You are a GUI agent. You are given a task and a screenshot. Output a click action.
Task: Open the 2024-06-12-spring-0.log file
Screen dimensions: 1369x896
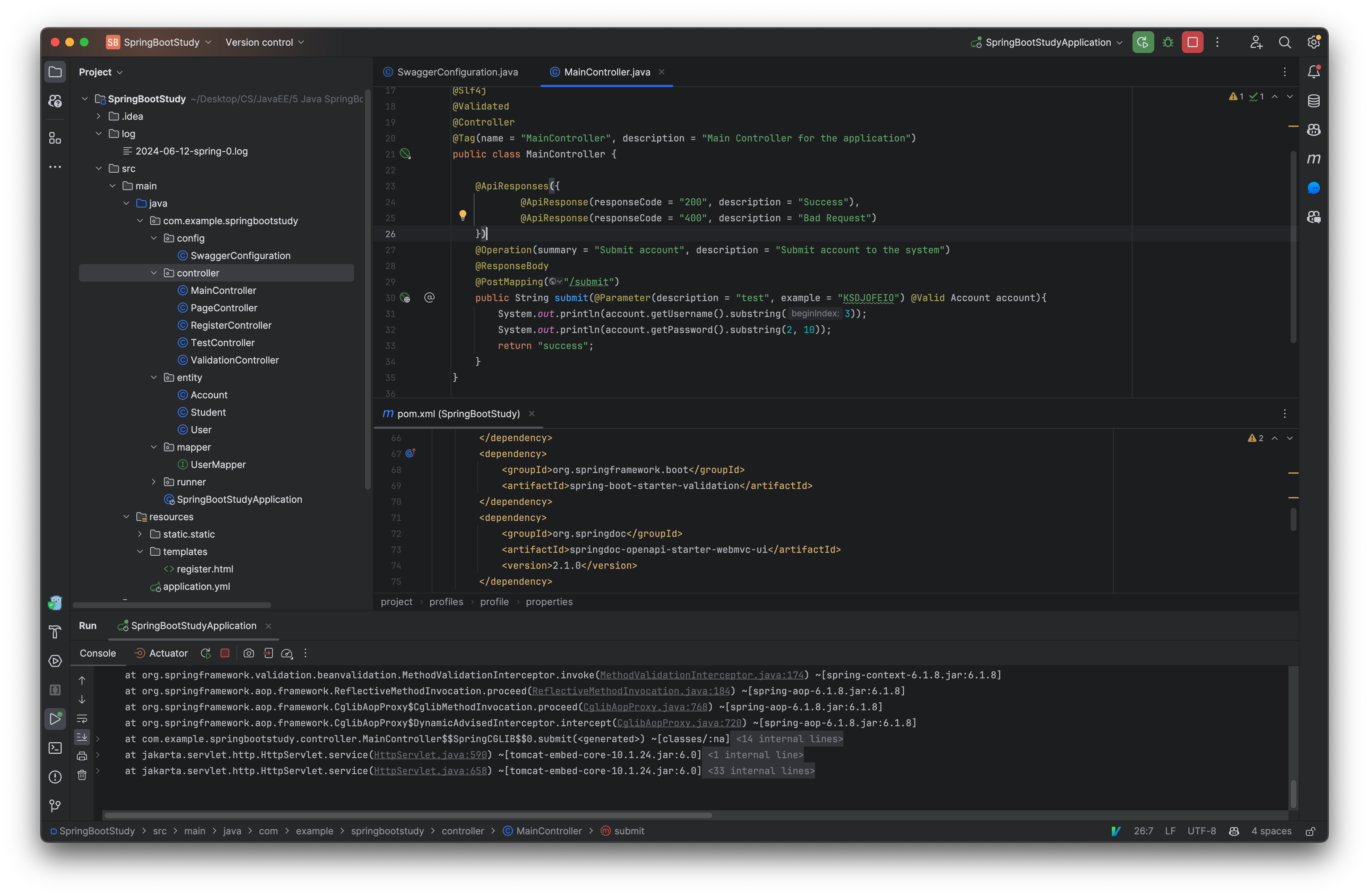click(191, 151)
